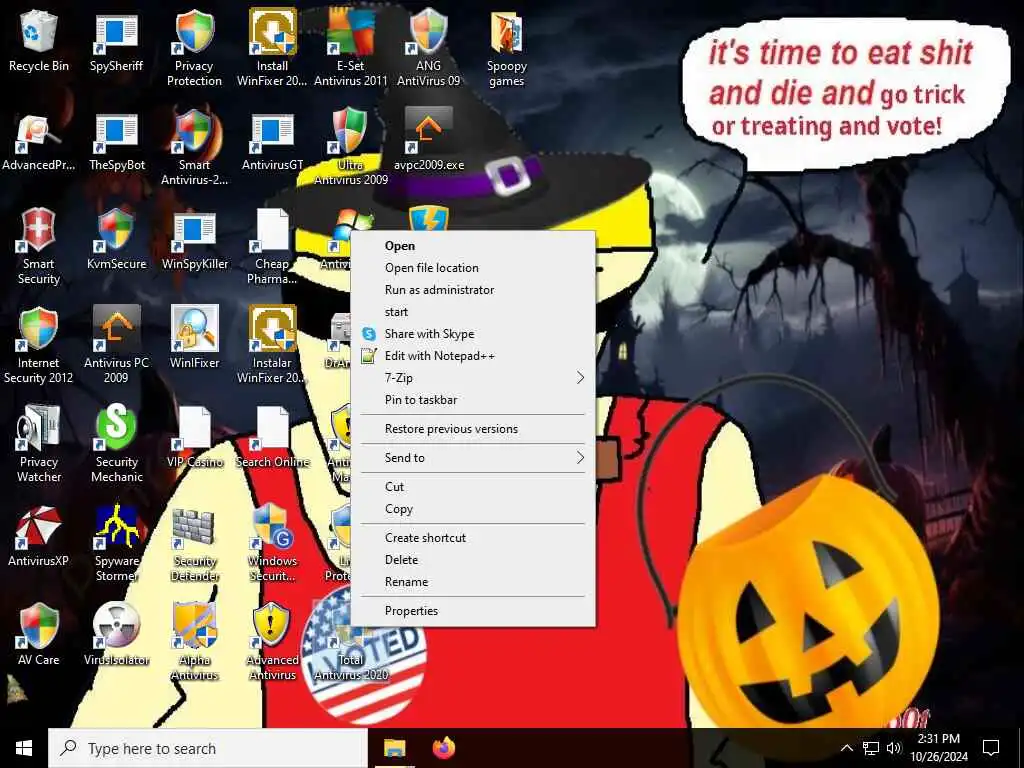Focus the Type here to search box
1024x768 pixels.
pos(208,748)
